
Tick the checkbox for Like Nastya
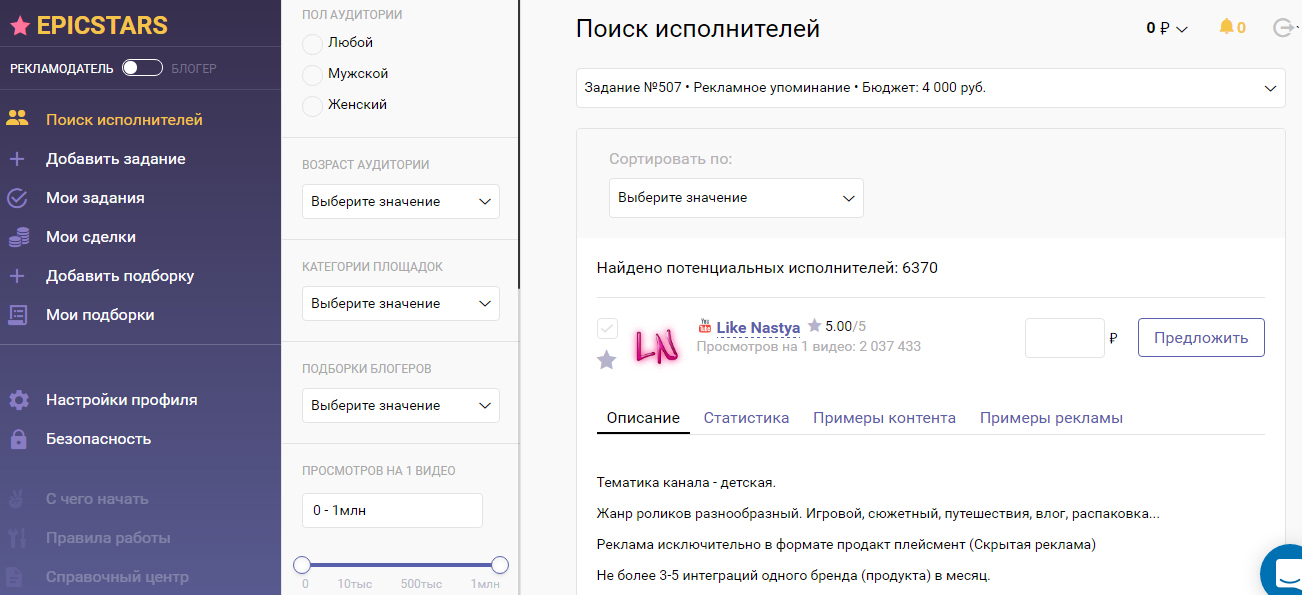607,329
